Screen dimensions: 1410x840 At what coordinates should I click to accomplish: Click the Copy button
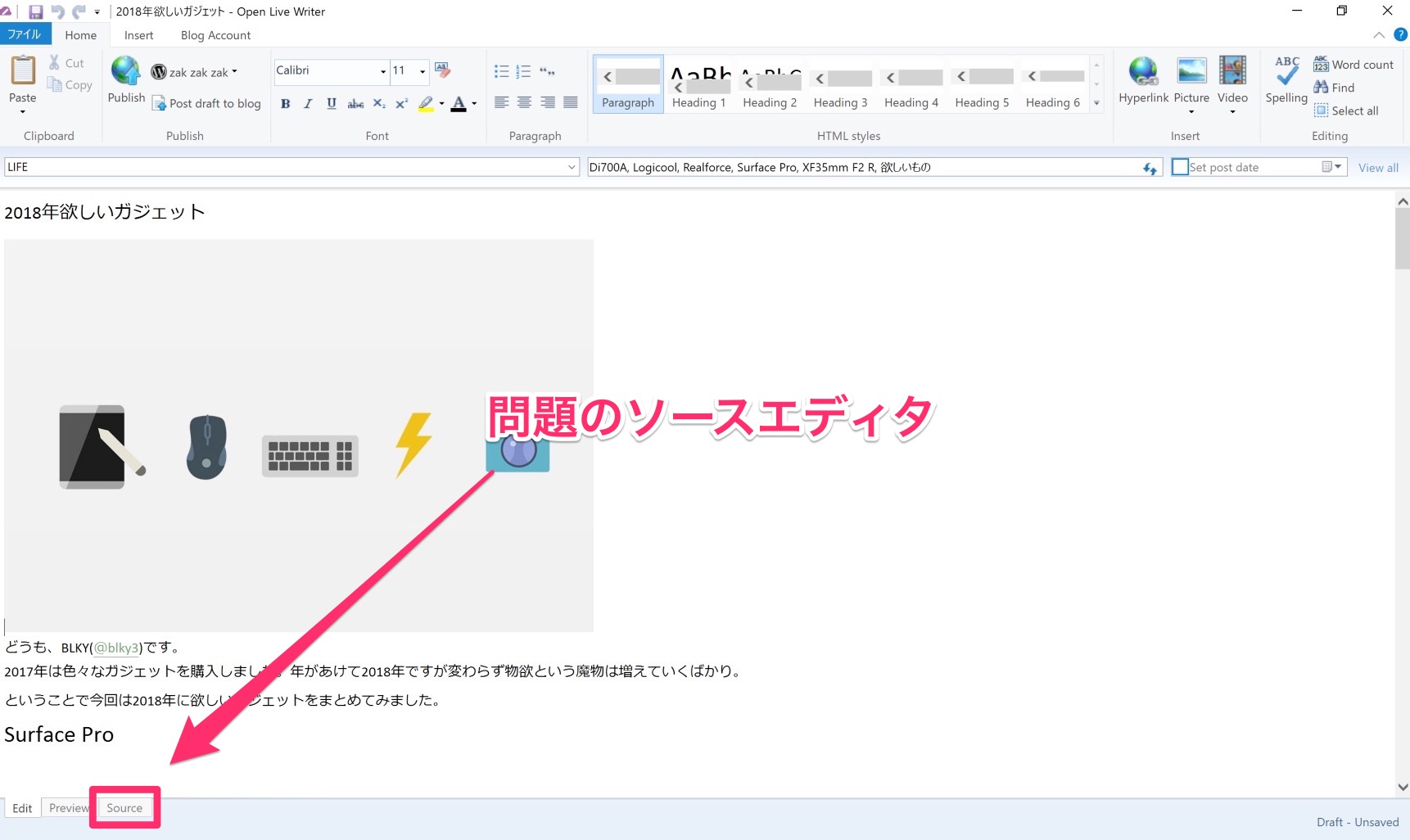[x=70, y=84]
